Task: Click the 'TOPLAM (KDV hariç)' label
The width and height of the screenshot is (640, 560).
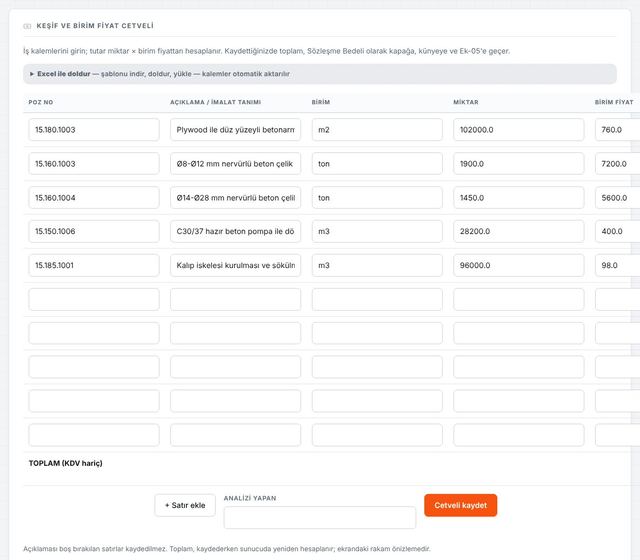Action: tap(65, 463)
